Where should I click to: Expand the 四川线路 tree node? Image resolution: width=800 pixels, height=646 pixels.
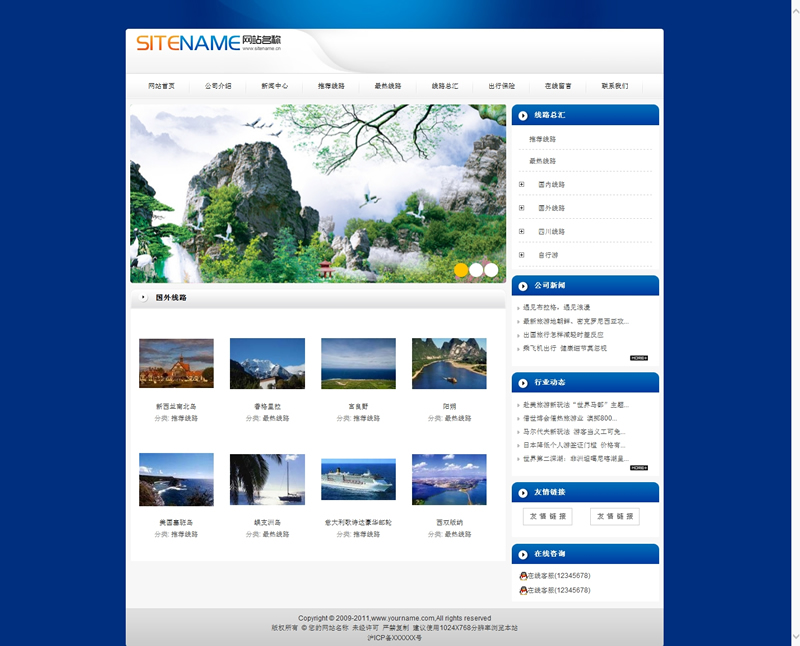click(x=521, y=231)
